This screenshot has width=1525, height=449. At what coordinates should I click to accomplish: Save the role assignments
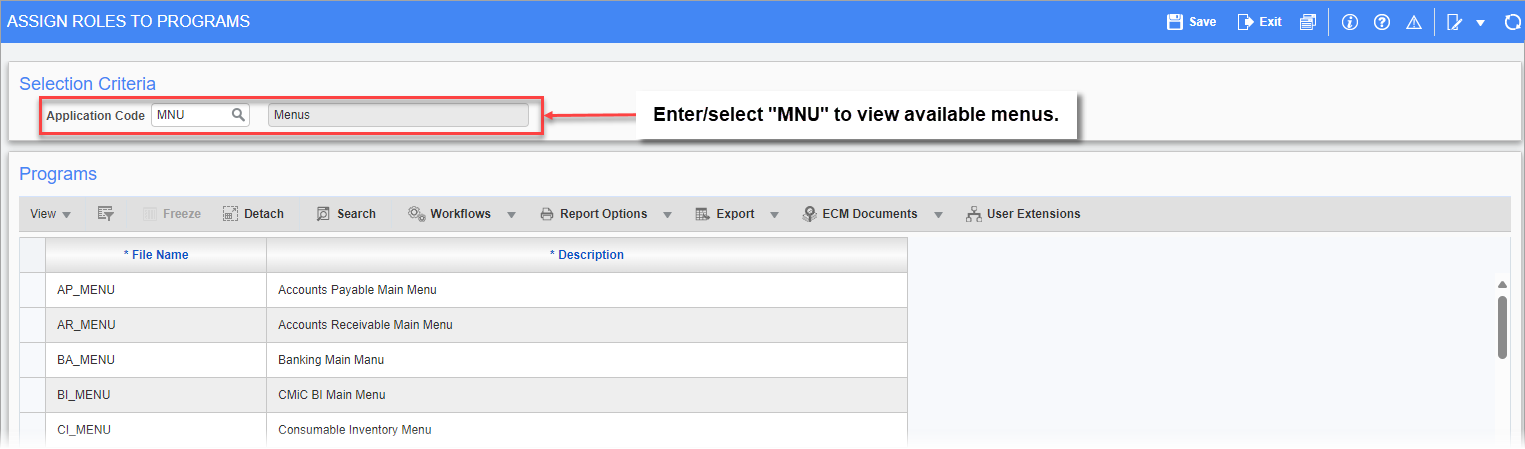click(1191, 21)
